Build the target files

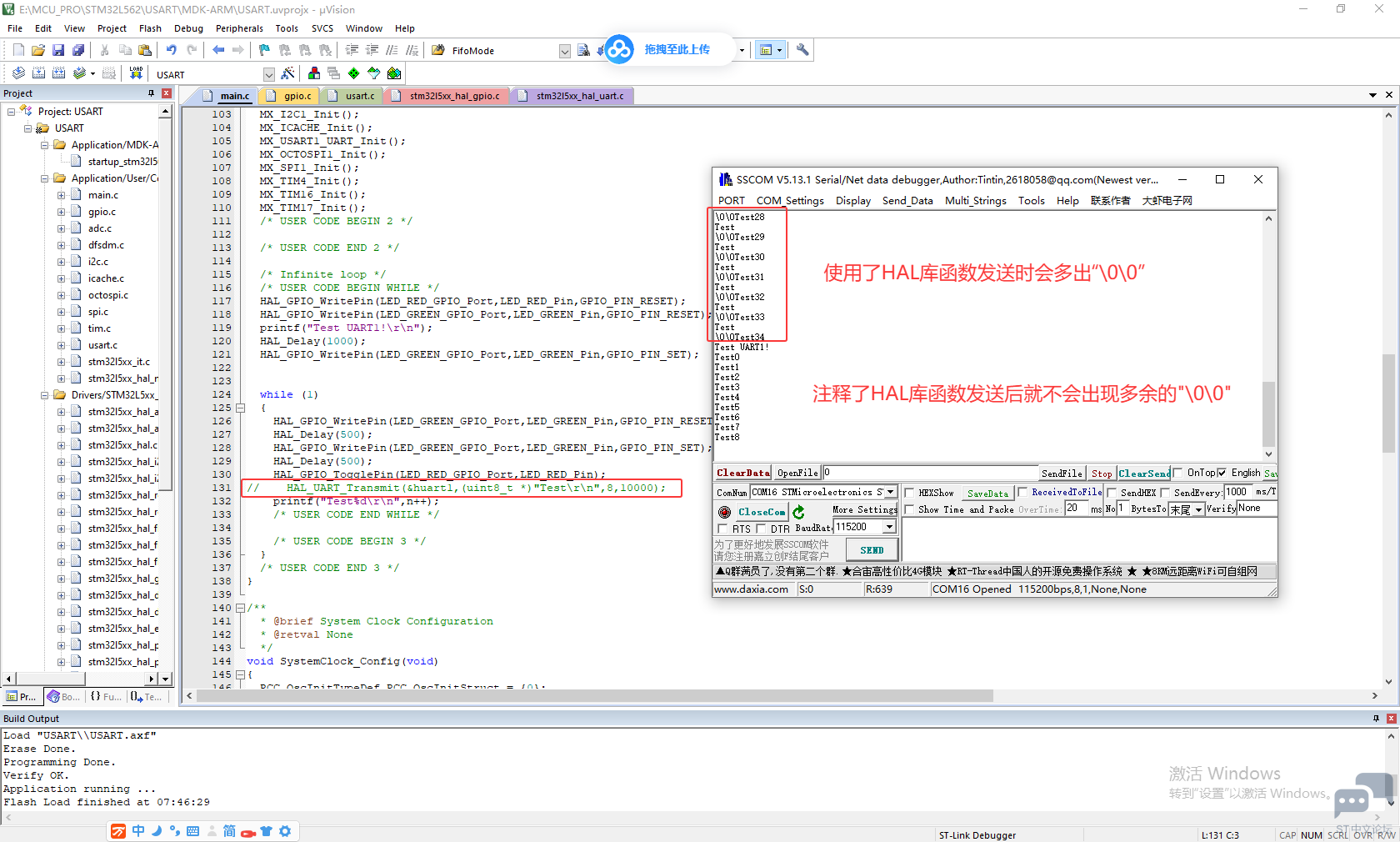pyautogui.click(x=38, y=73)
